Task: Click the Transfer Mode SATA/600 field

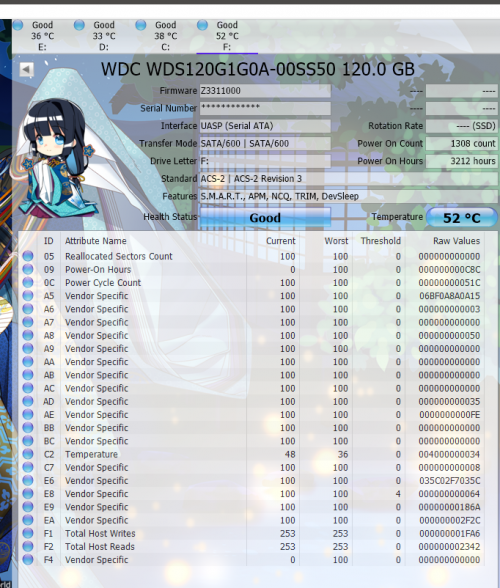Action: click(x=265, y=144)
